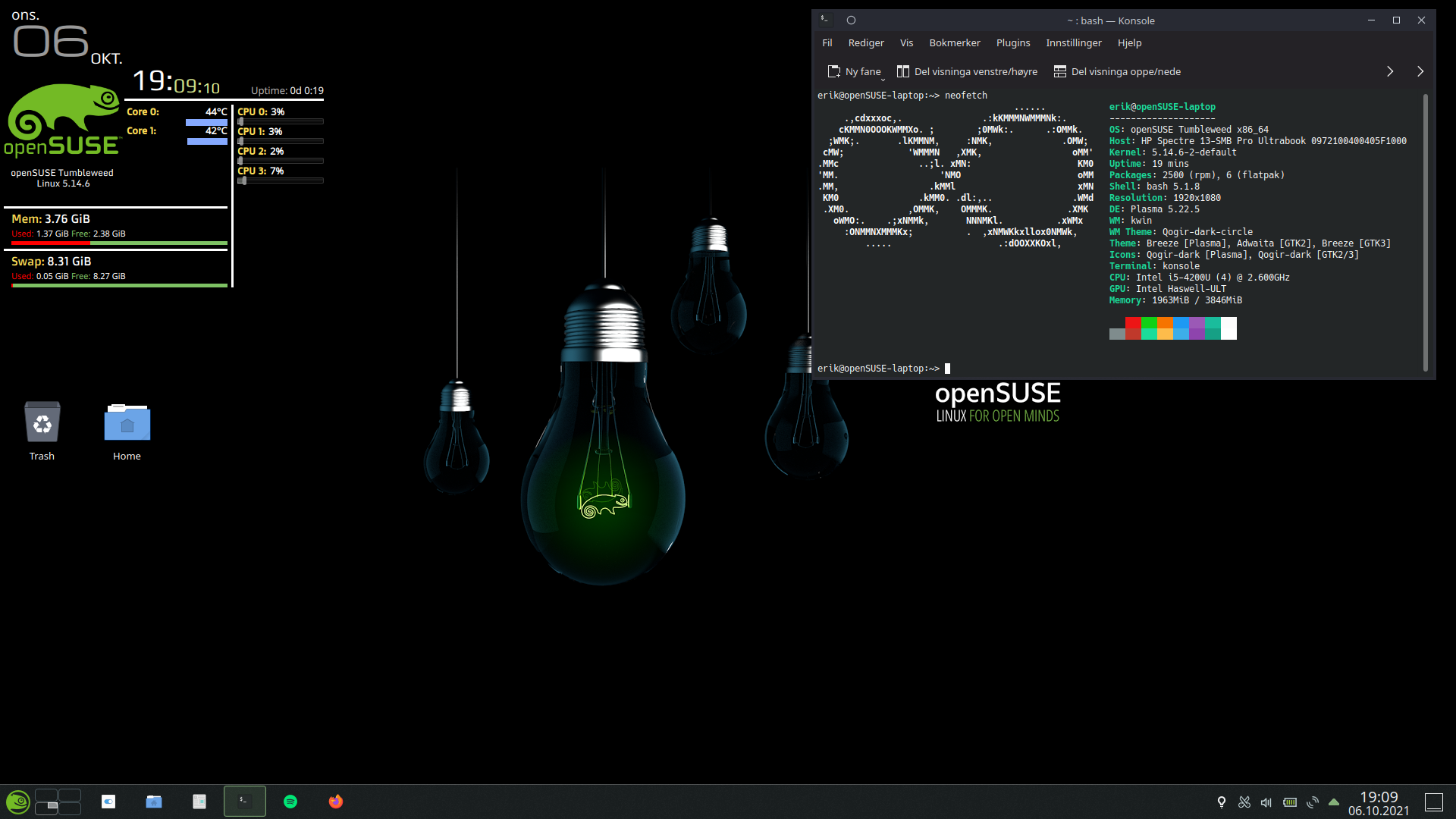Click the 'OS: openSUSE Tumbleweed x86_64' line

coord(1188,130)
